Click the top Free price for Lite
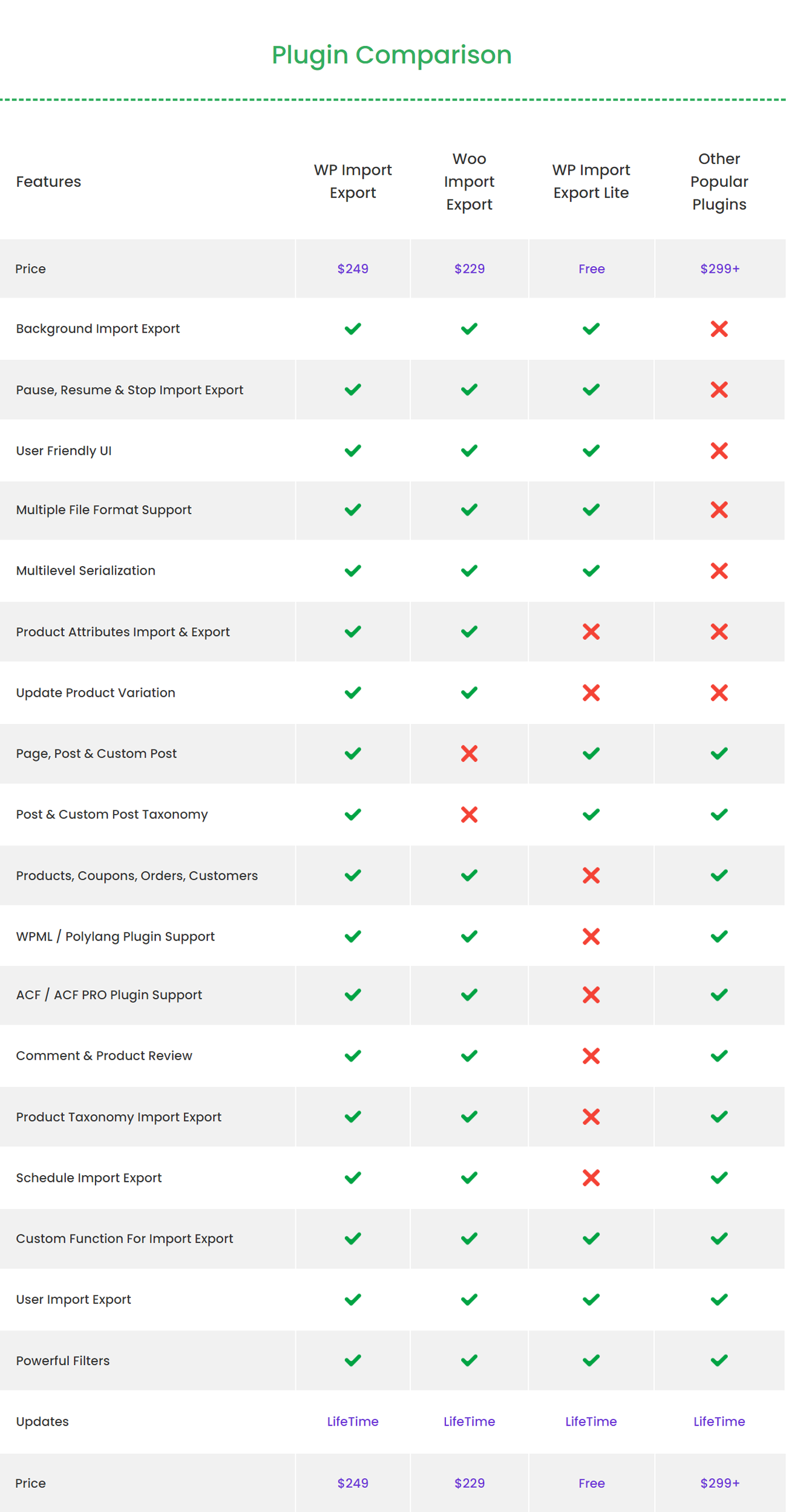 click(x=591, y=269)
